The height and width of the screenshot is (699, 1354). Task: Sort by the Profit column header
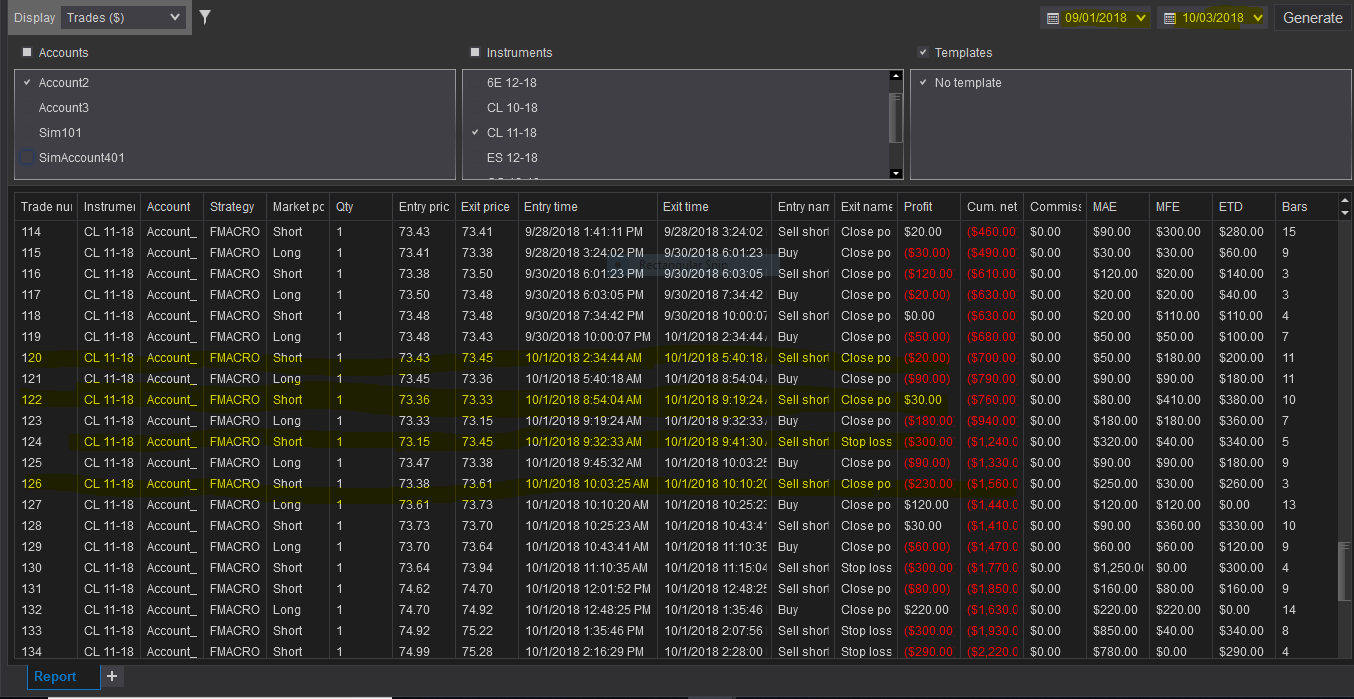coord(918,207)
